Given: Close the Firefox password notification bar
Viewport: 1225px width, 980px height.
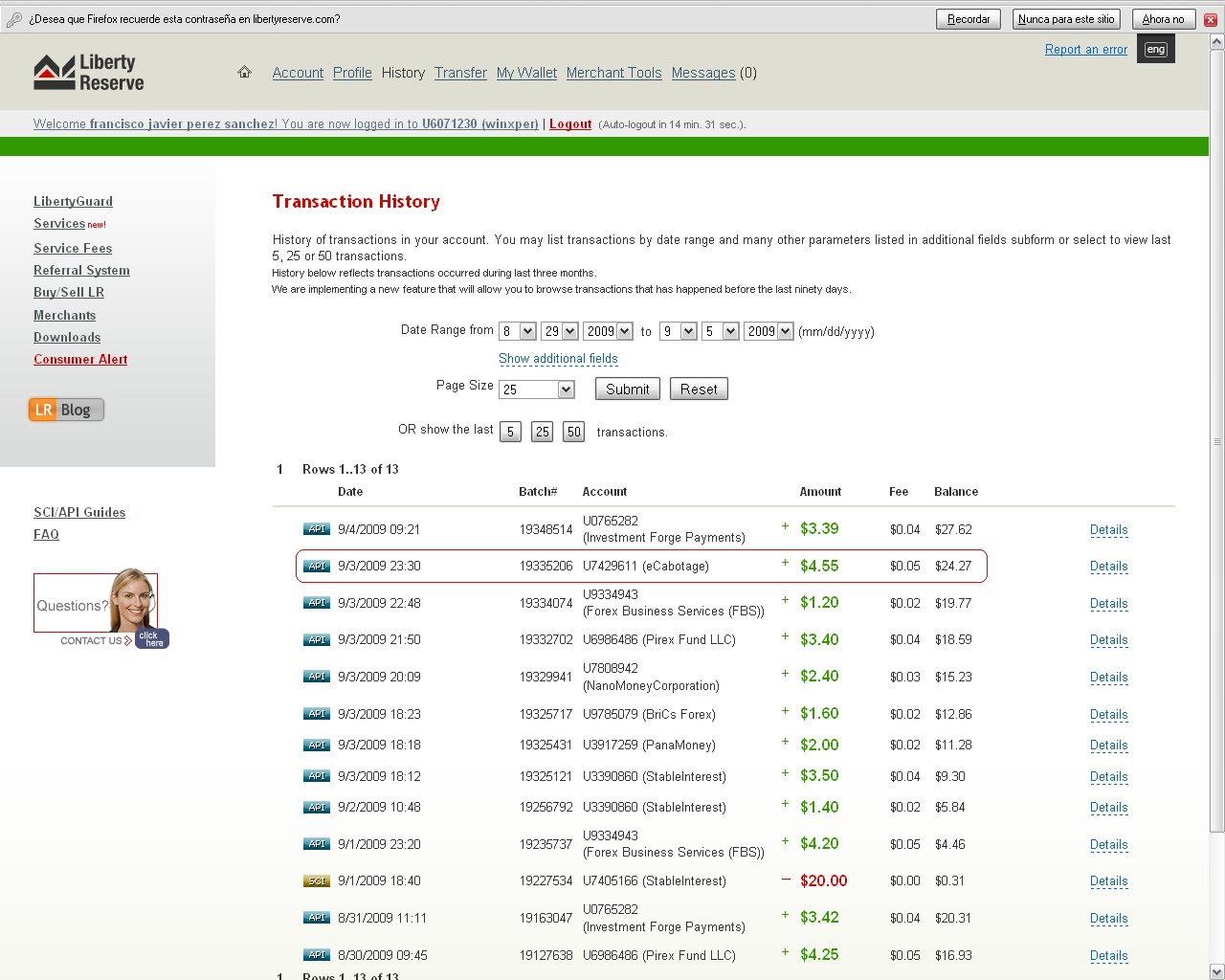Looking at the screenshot, I should [1210, 19].
